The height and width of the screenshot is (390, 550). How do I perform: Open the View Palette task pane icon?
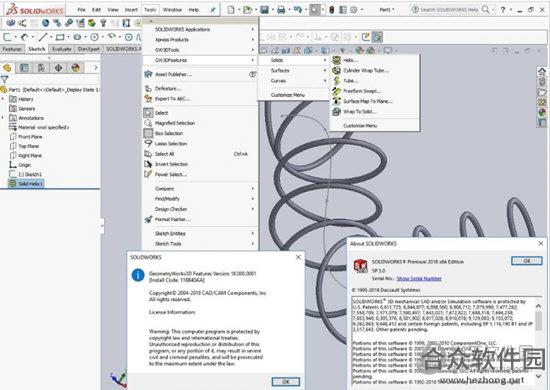click(542, 102)
